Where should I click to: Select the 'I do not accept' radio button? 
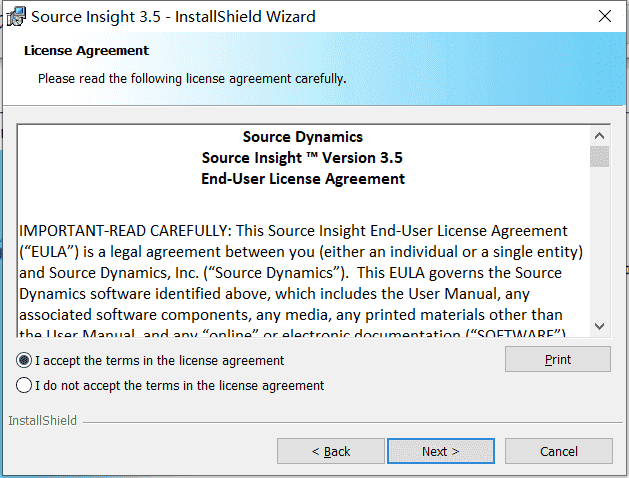point(24,385)
